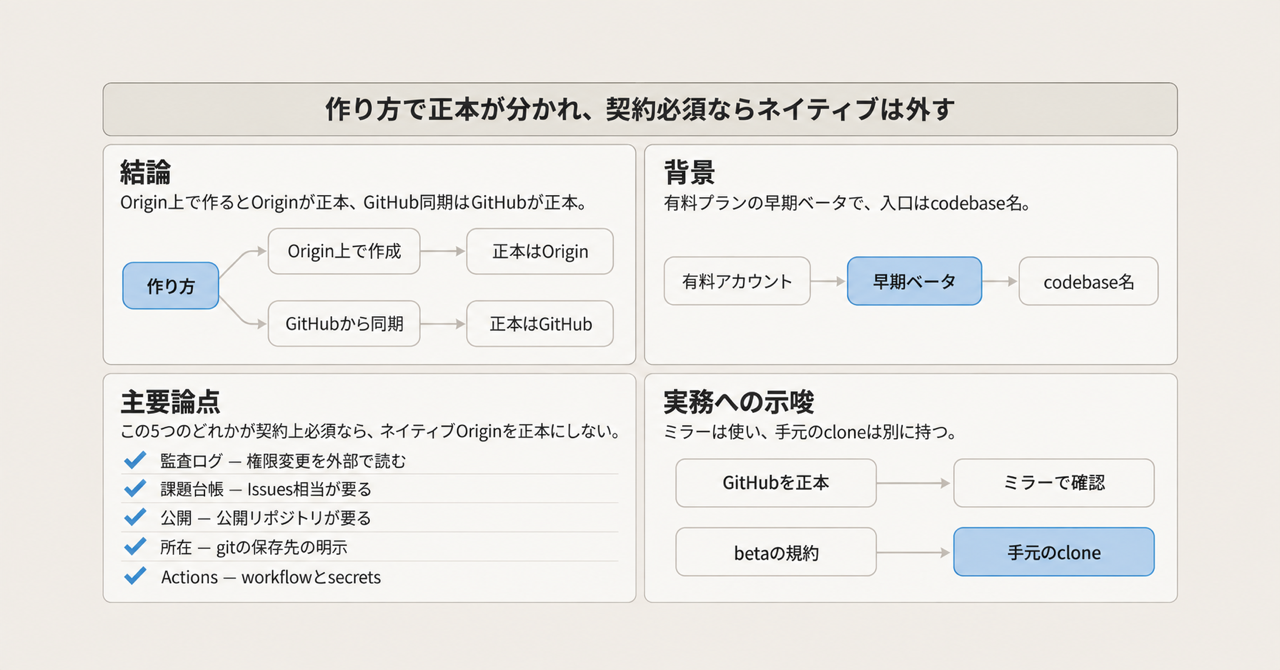
Task: Click the 背景 heading
Action: click(690, 172)
